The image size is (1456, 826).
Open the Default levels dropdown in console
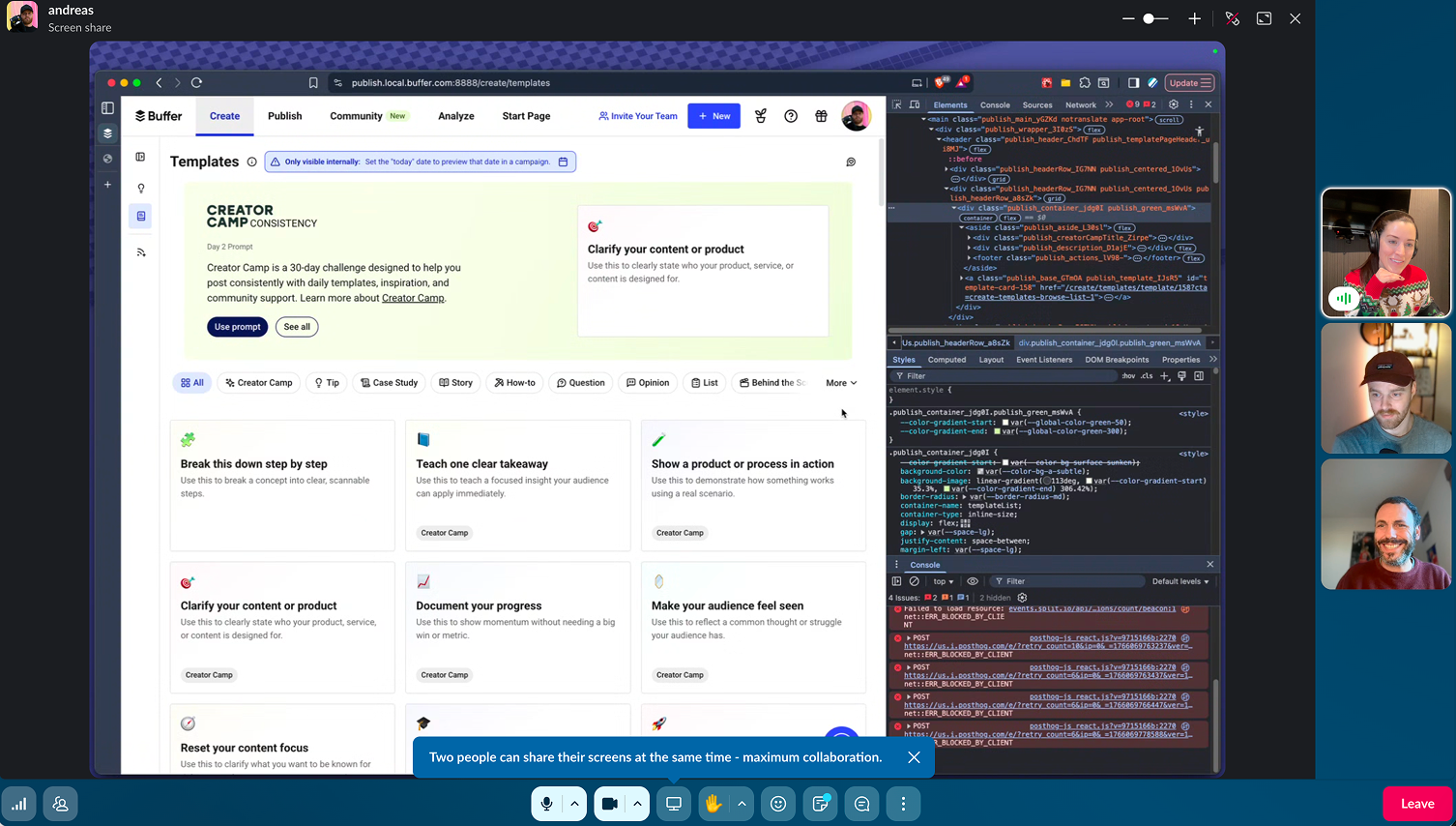point(1179,581)
